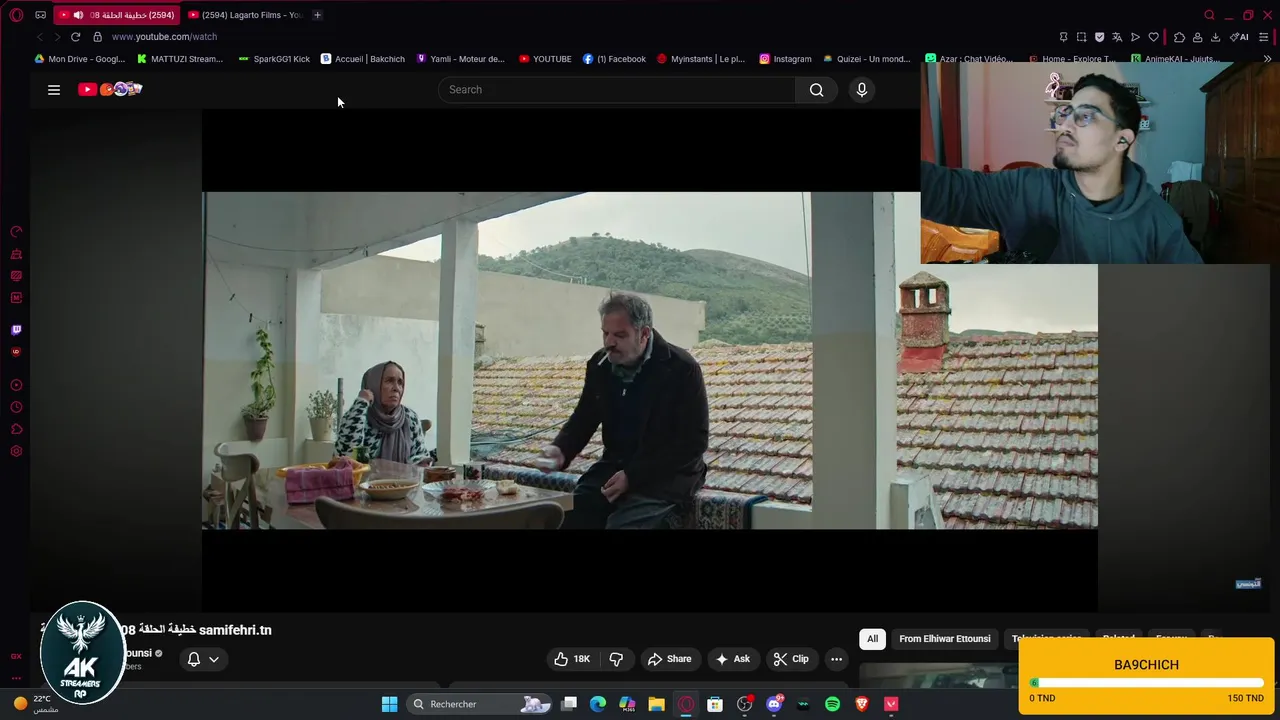The height and width of the screenshot is (720, 1280).
Task: Open the Quizei bookmark
Action: click(866, 59)
